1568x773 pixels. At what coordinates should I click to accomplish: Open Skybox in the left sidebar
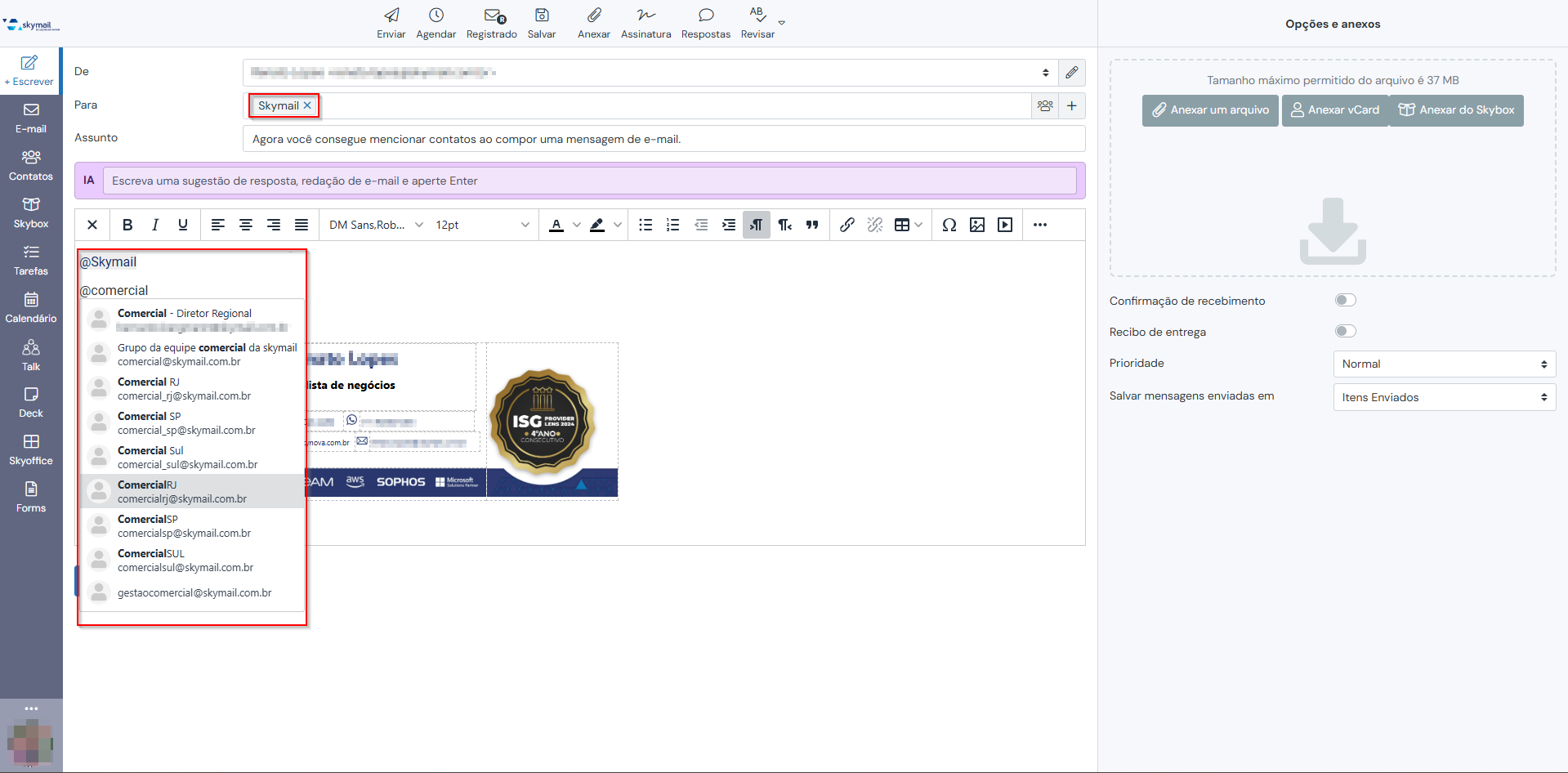(31, 212)
